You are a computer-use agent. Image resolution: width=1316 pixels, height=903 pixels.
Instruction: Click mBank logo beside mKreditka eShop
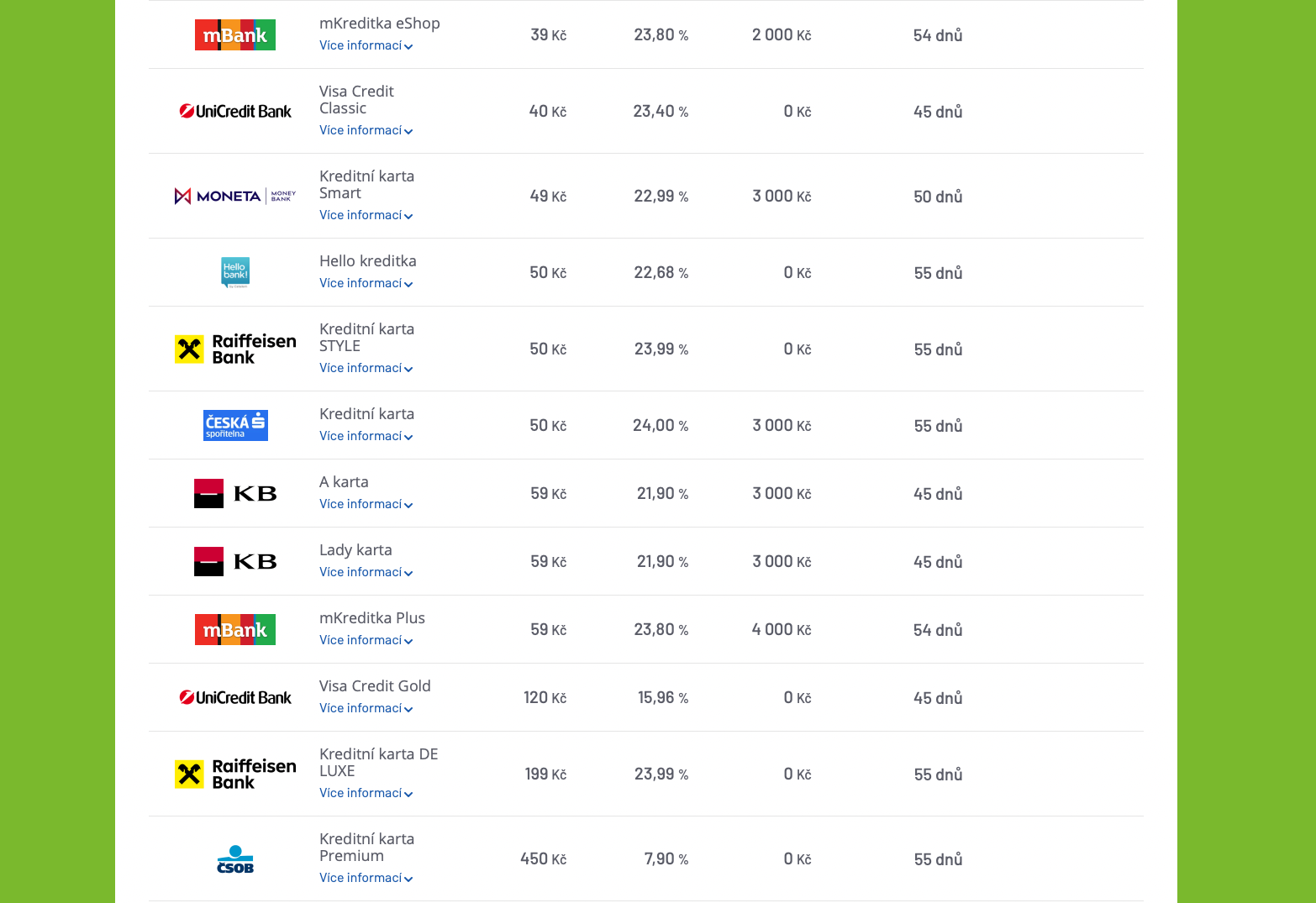pyautogui.click(x=235, y=35)
